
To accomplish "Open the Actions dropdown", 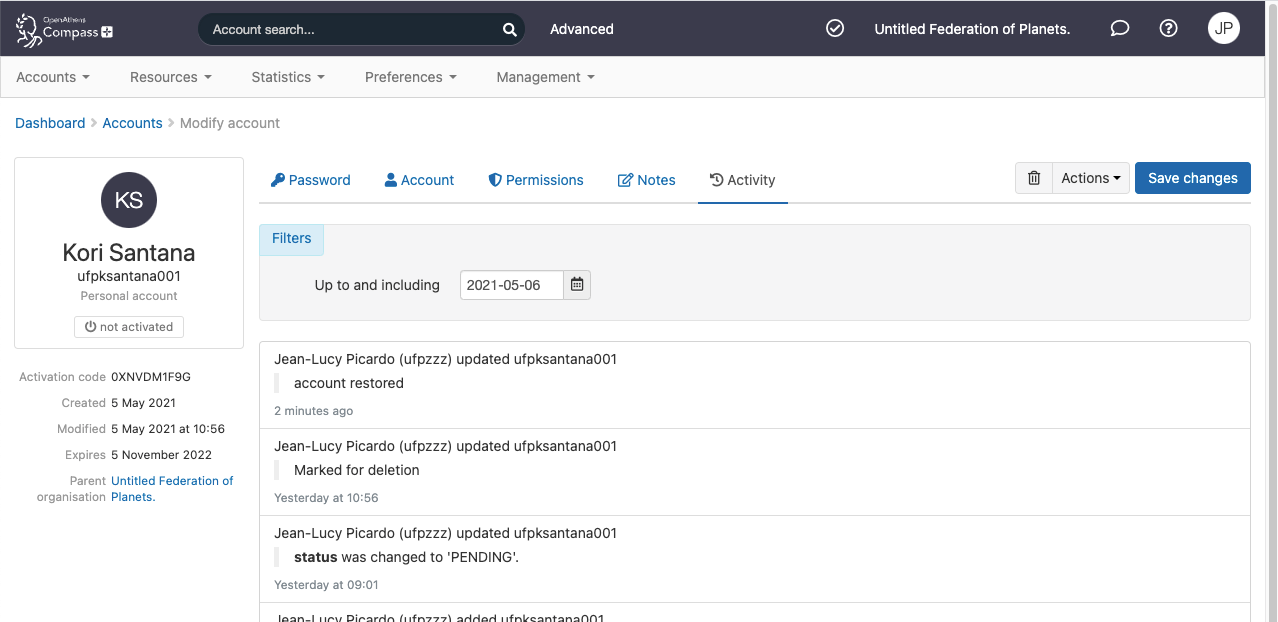I will click(x=1089, y=178).
